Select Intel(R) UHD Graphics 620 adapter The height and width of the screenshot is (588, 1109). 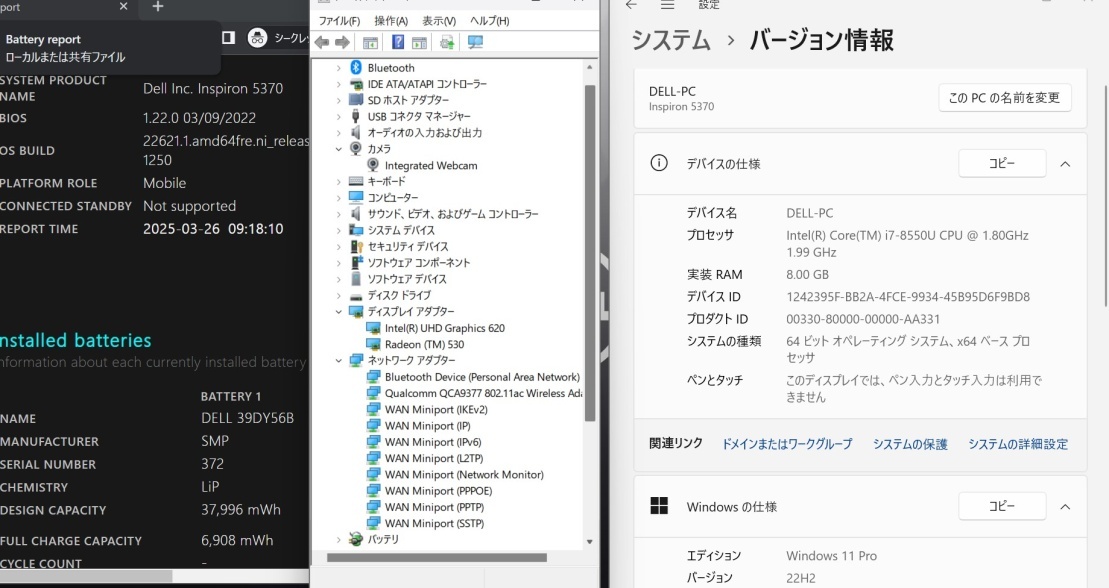tap(445, 328)
